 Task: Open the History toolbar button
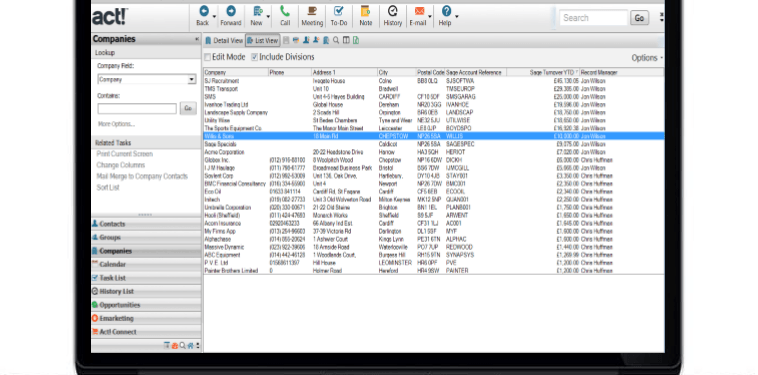point(393,16)
